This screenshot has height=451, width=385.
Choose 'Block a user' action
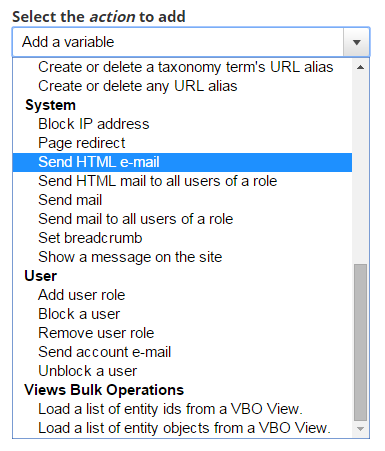pyautogui.click(x=182, y=314)
